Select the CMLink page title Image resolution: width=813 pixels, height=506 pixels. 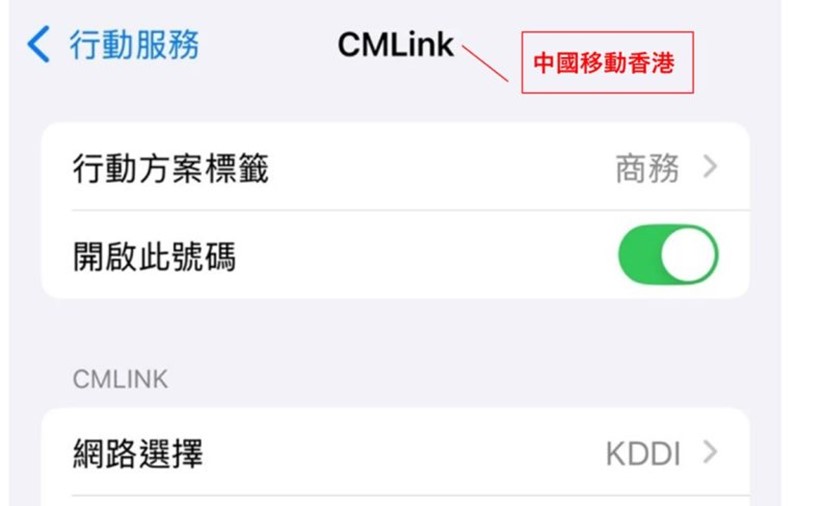(x=396, y=45)
